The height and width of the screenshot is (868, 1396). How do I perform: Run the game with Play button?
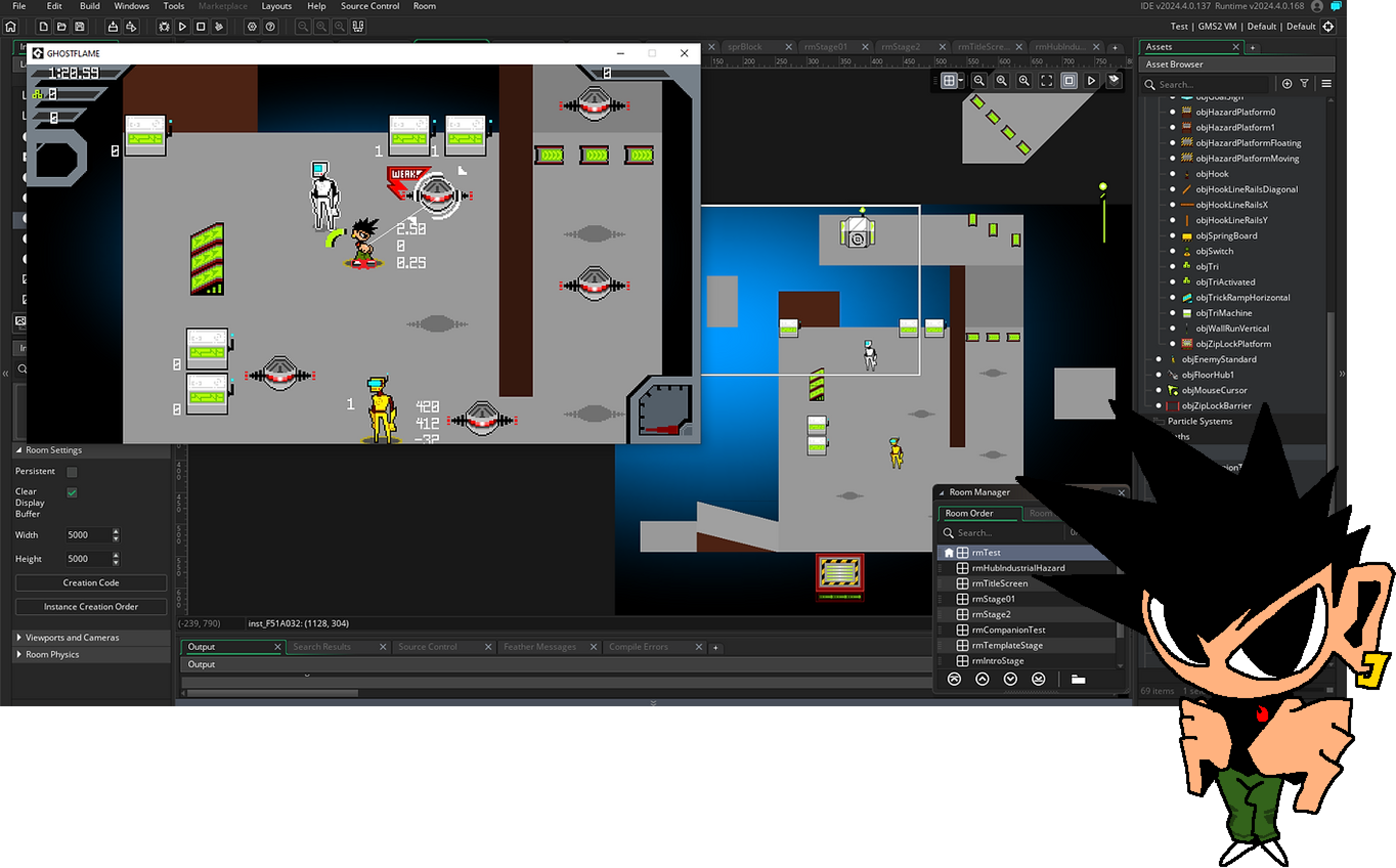[183, 27]
